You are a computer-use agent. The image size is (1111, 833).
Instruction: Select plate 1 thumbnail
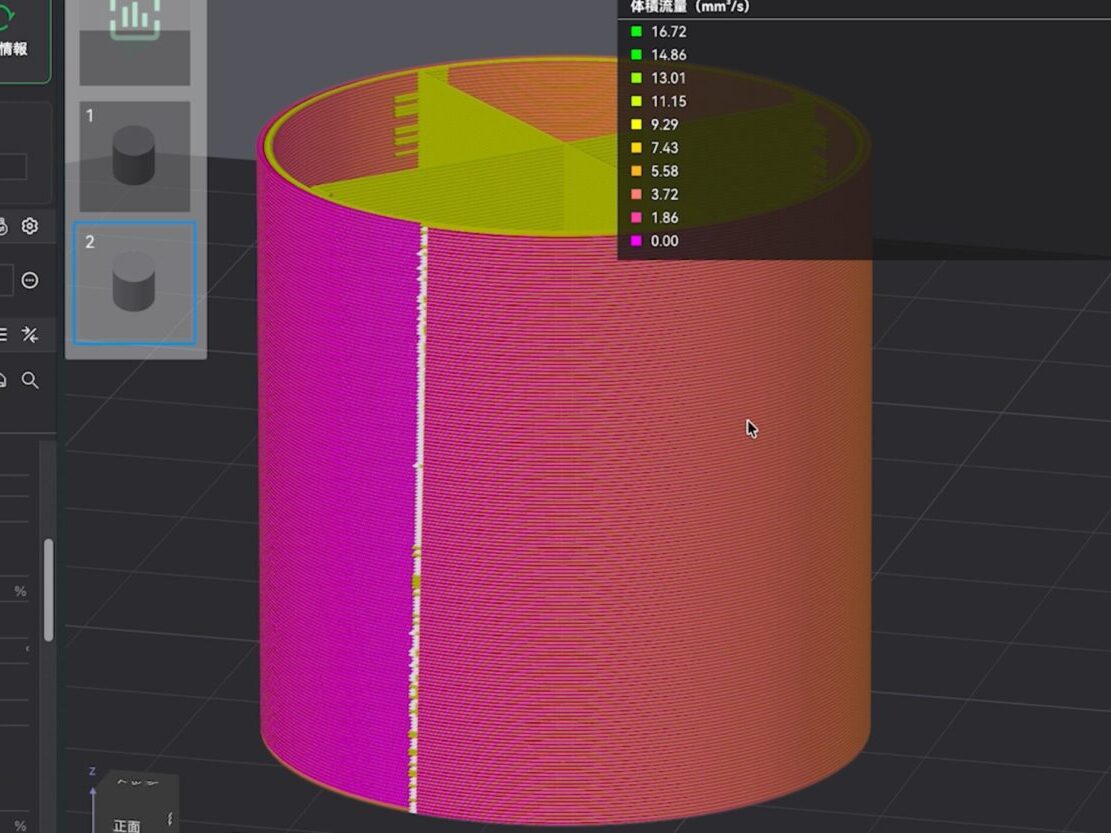134,156
